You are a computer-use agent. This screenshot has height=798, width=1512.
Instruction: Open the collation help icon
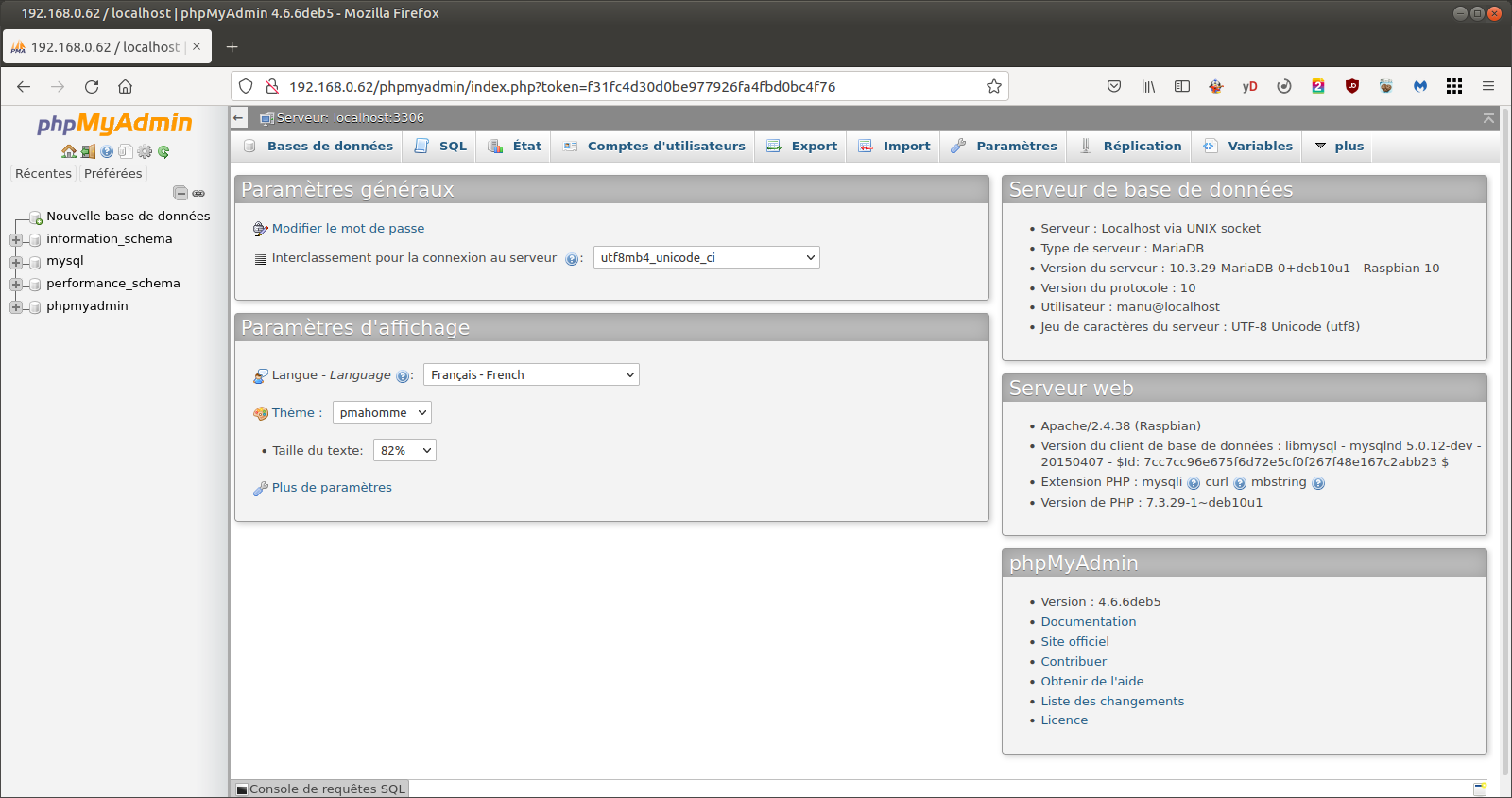pyautogui.click(x=572, y=259)
